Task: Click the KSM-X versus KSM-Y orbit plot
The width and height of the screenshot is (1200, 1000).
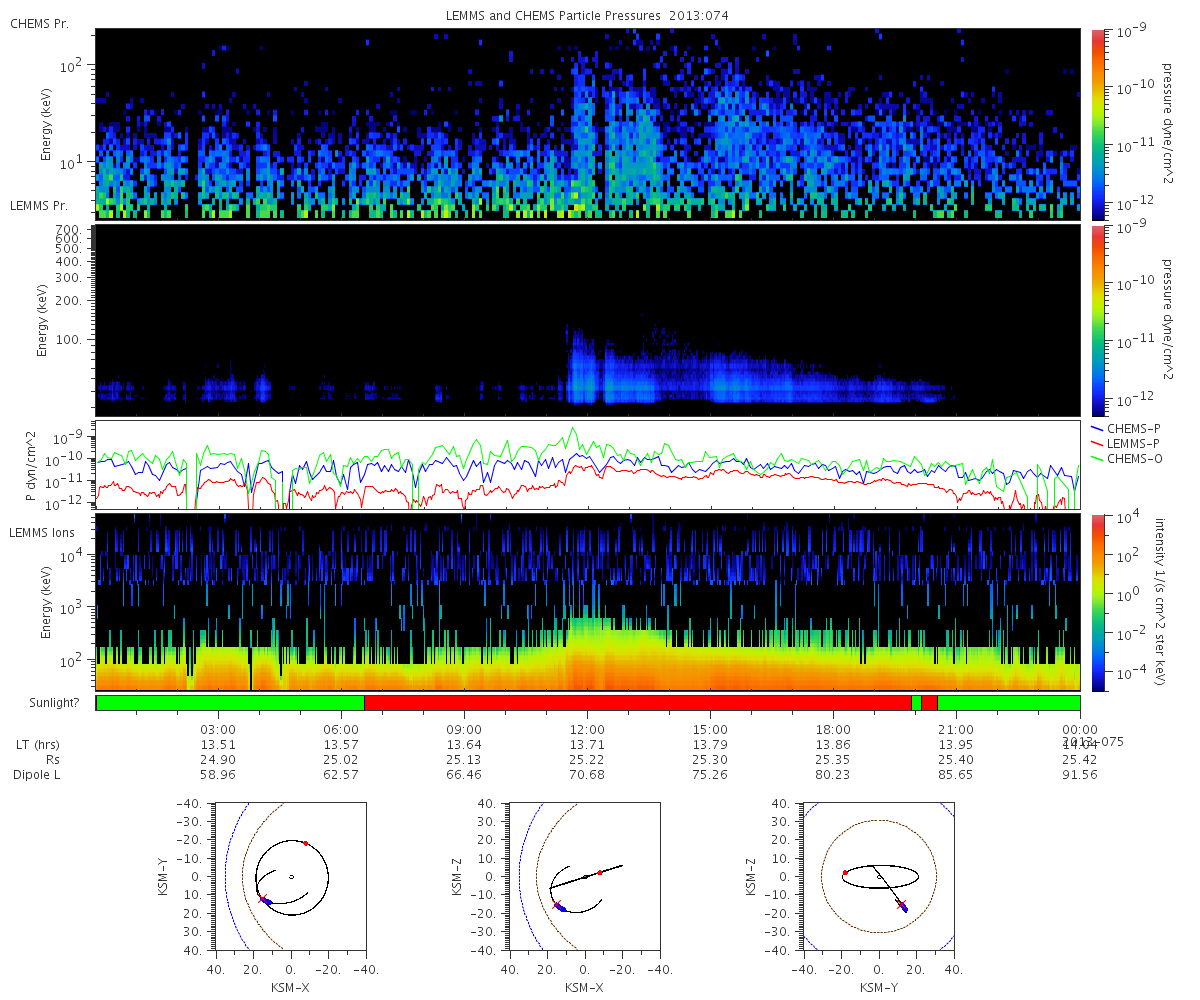Action: (x=290, y=876)
